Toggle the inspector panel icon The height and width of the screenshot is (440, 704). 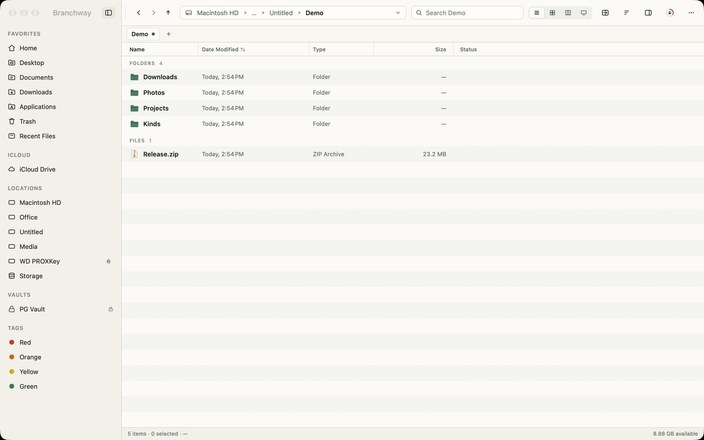click(x=648, y=13)
